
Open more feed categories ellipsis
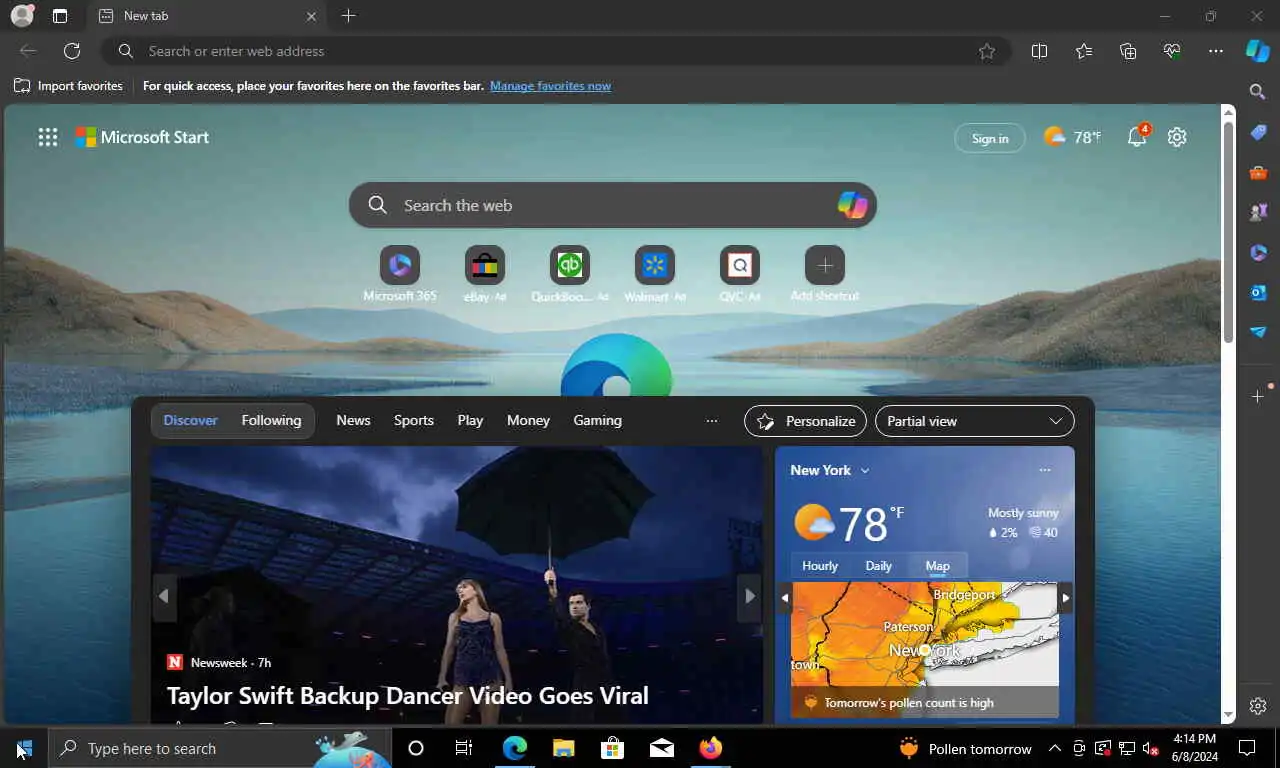click(x=712, y=421)
